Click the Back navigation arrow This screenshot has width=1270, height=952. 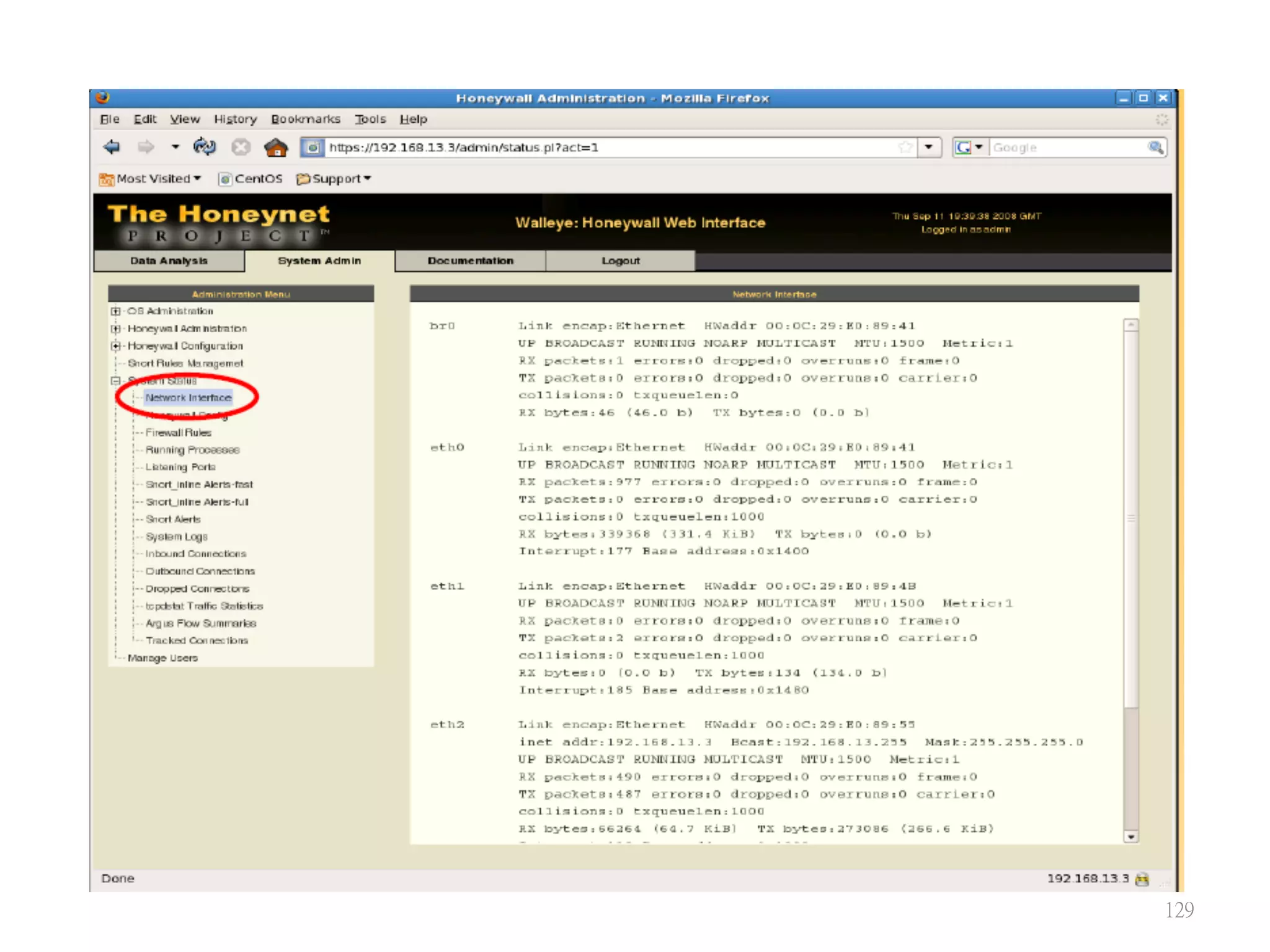[112, 148]
